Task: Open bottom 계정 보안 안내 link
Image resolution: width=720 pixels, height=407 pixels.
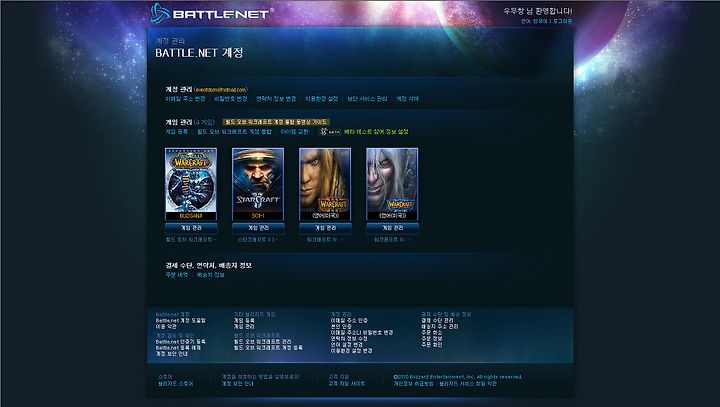Action: [237, 384]
